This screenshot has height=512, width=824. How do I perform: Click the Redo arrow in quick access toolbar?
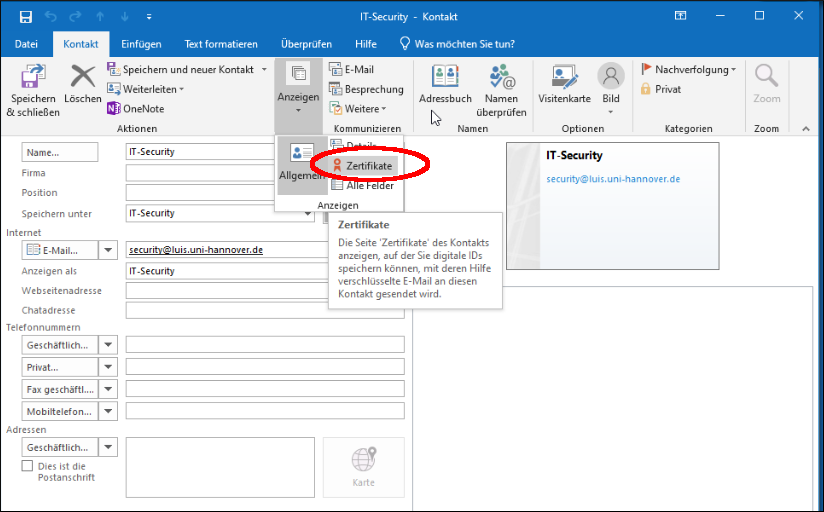[x=75, y=17]
